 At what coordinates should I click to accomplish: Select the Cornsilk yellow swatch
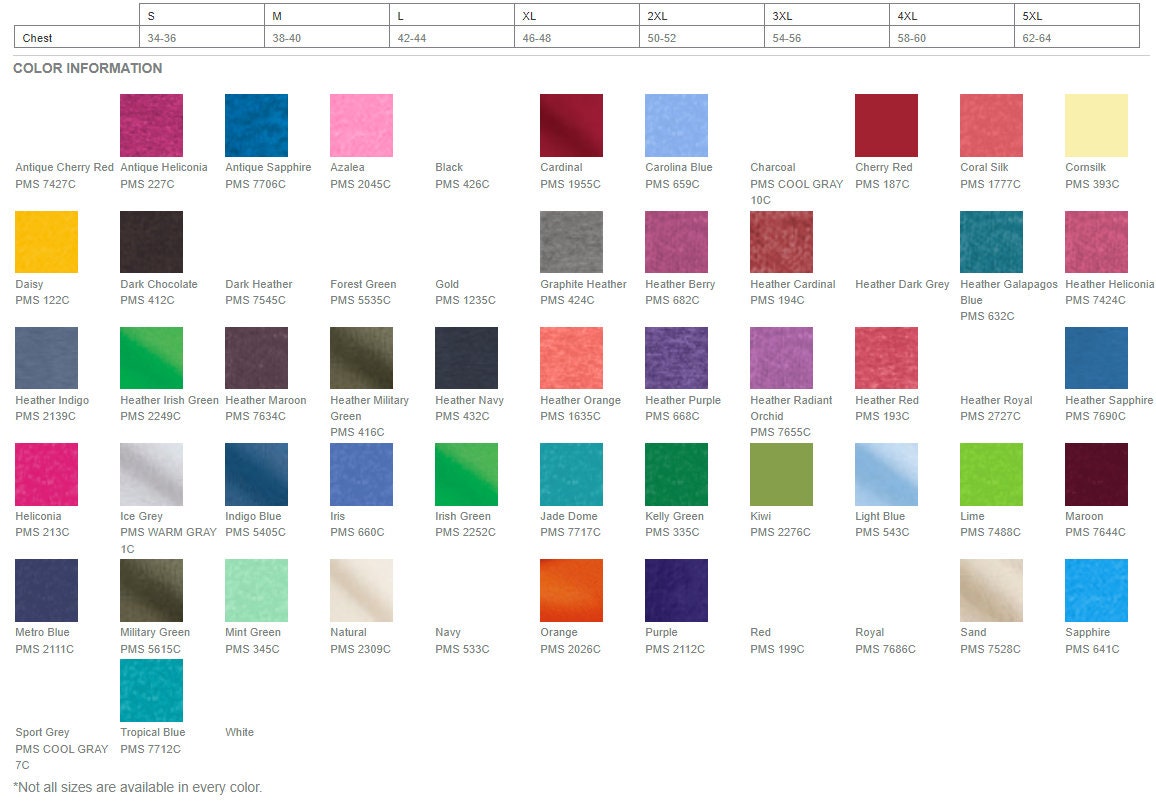(x=1096, y=125)
